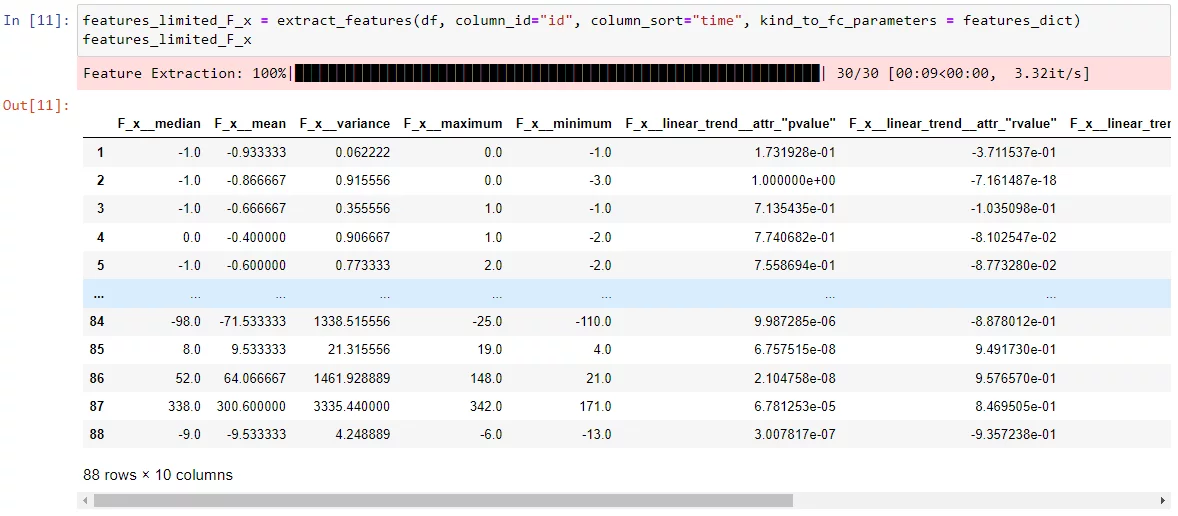1178x516 pixels.
Task: Click the F_x__linear_trend__attr_"rvalue" column header
Action: [953, 124]
